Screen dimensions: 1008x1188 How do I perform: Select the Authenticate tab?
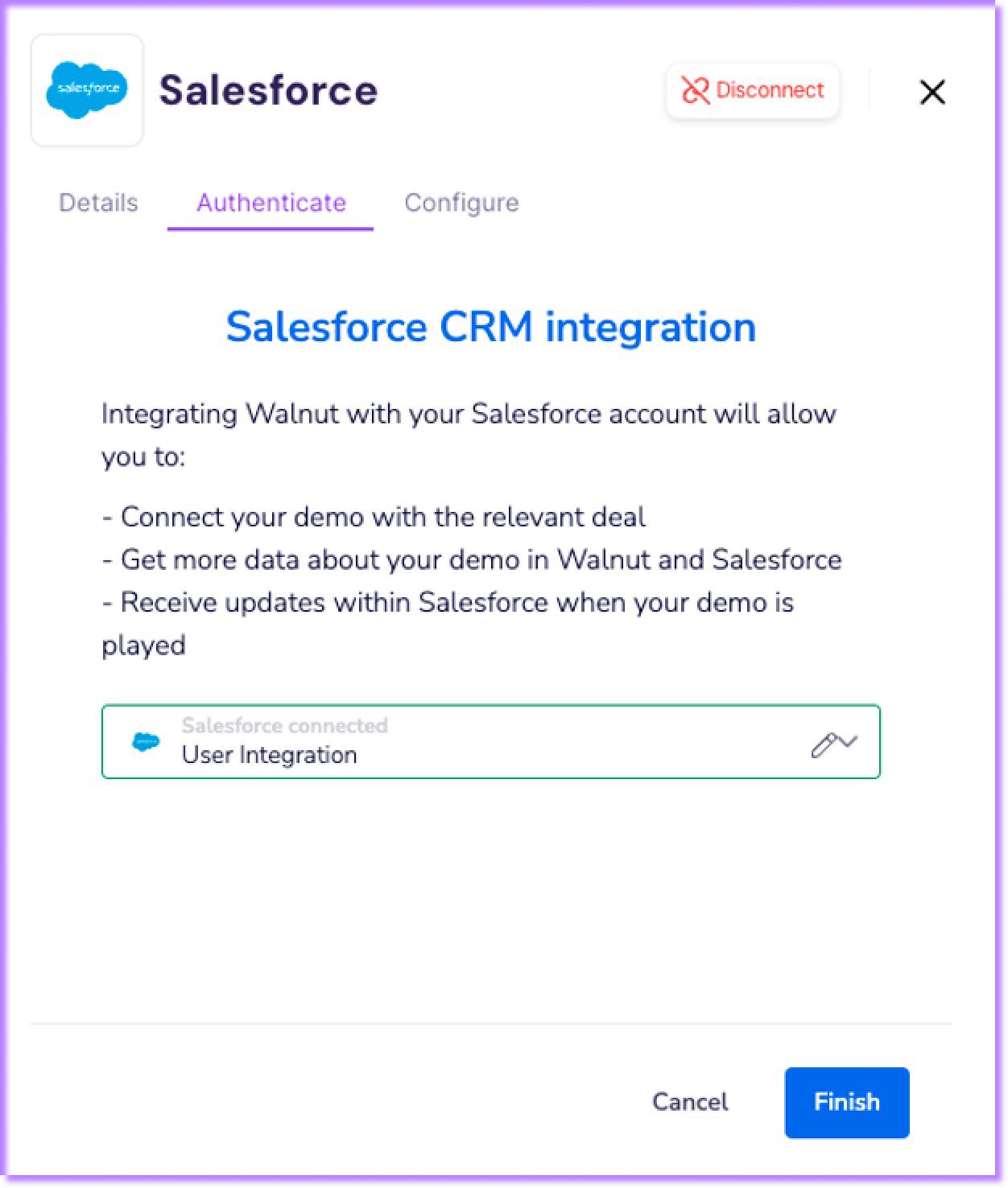click(271, 202)
